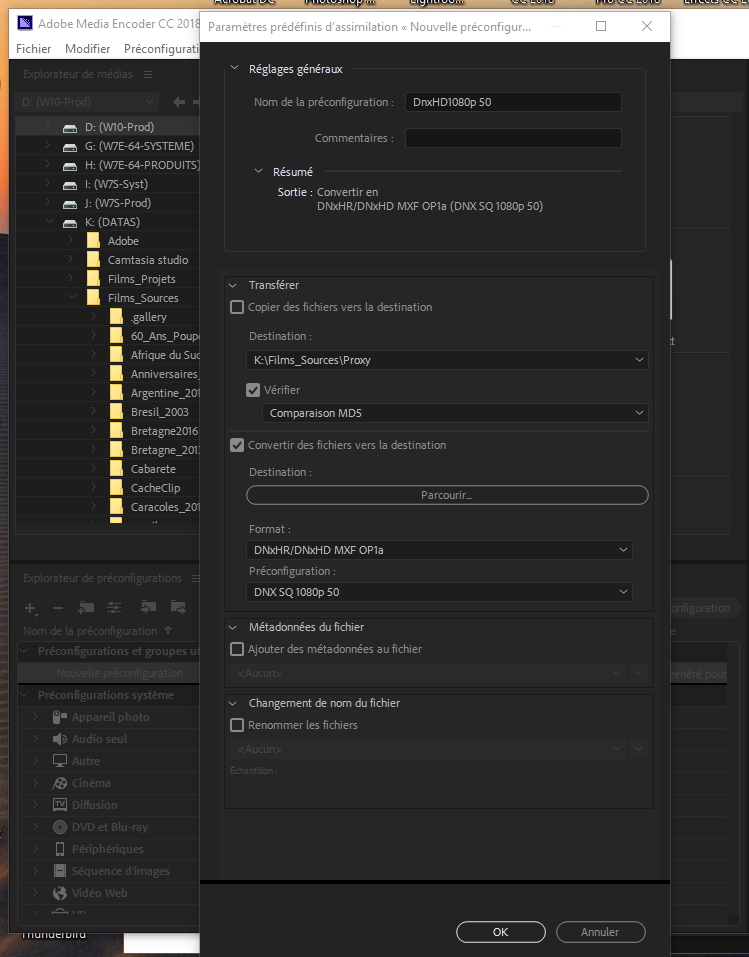Select the .gallery folder
The width and height of the screenshot is (749, 957).
pyautogui.click(x=148, y=317)
